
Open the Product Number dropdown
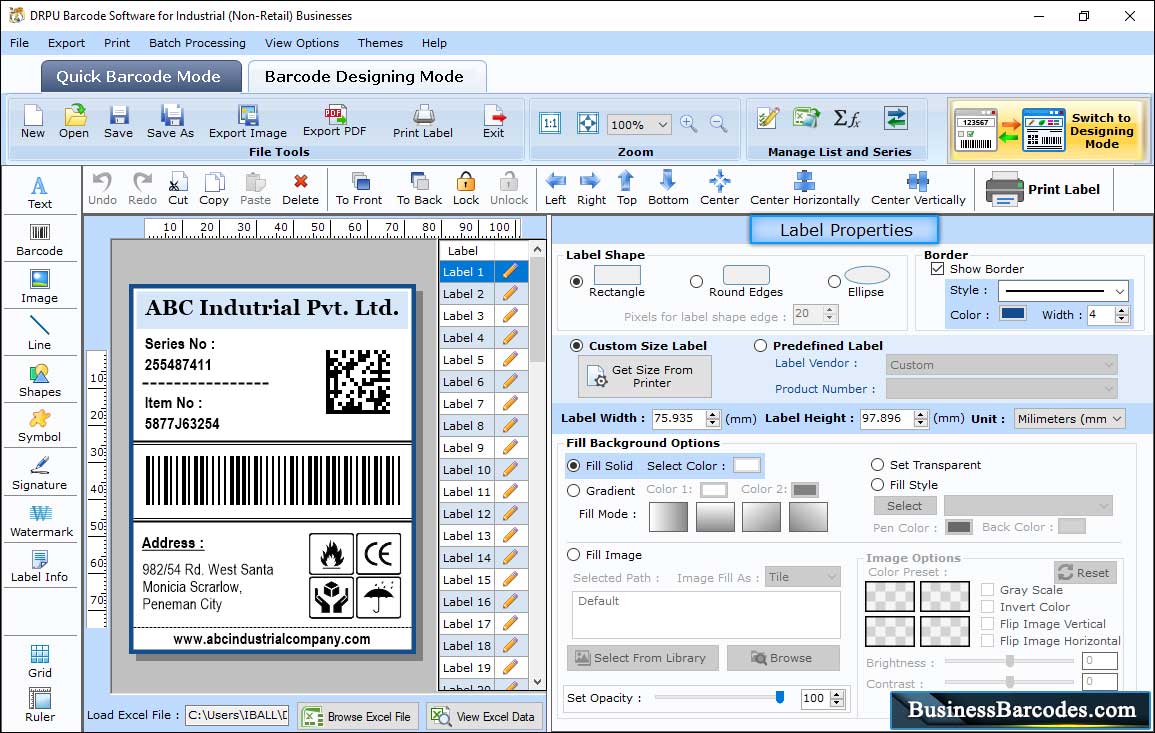click(x=1001, y=389)
